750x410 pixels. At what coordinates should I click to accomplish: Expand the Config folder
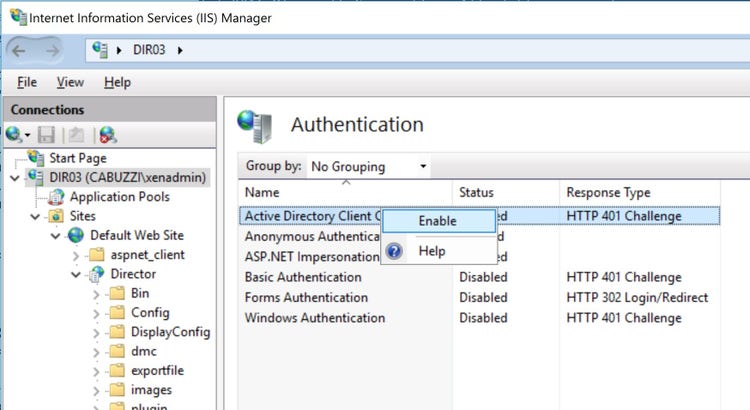point(97,313)
